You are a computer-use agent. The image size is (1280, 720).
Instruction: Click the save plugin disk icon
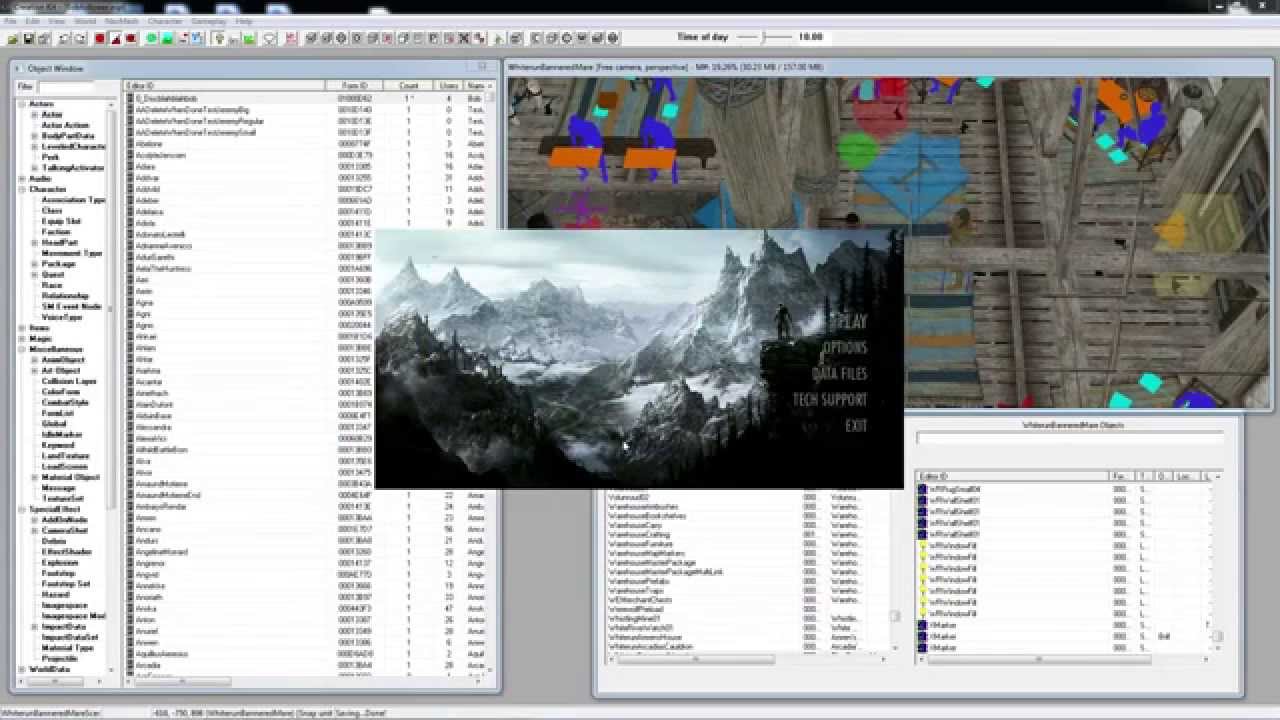click(29, 38)
